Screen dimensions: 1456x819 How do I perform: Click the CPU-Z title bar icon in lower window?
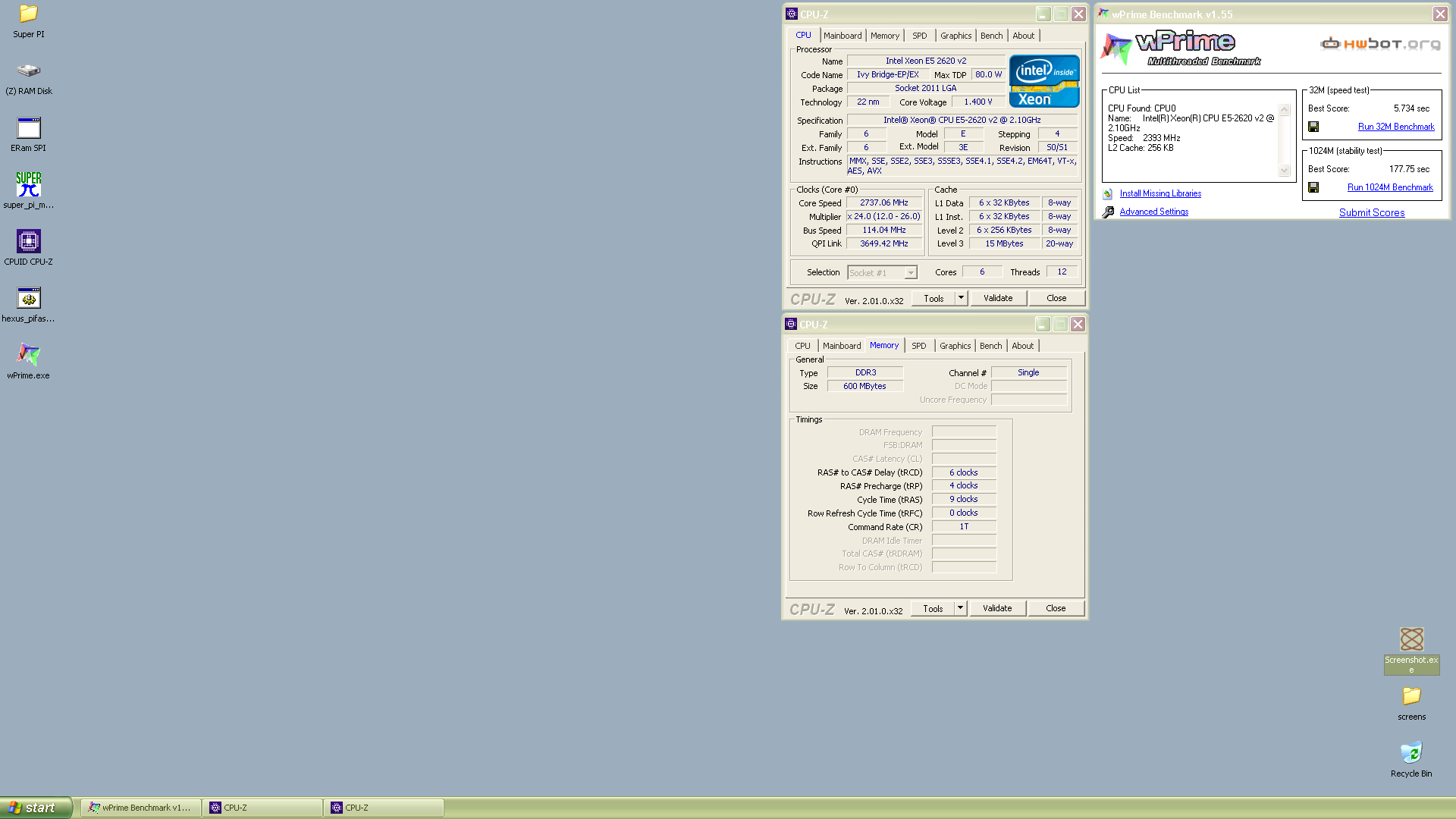point(791,324)
